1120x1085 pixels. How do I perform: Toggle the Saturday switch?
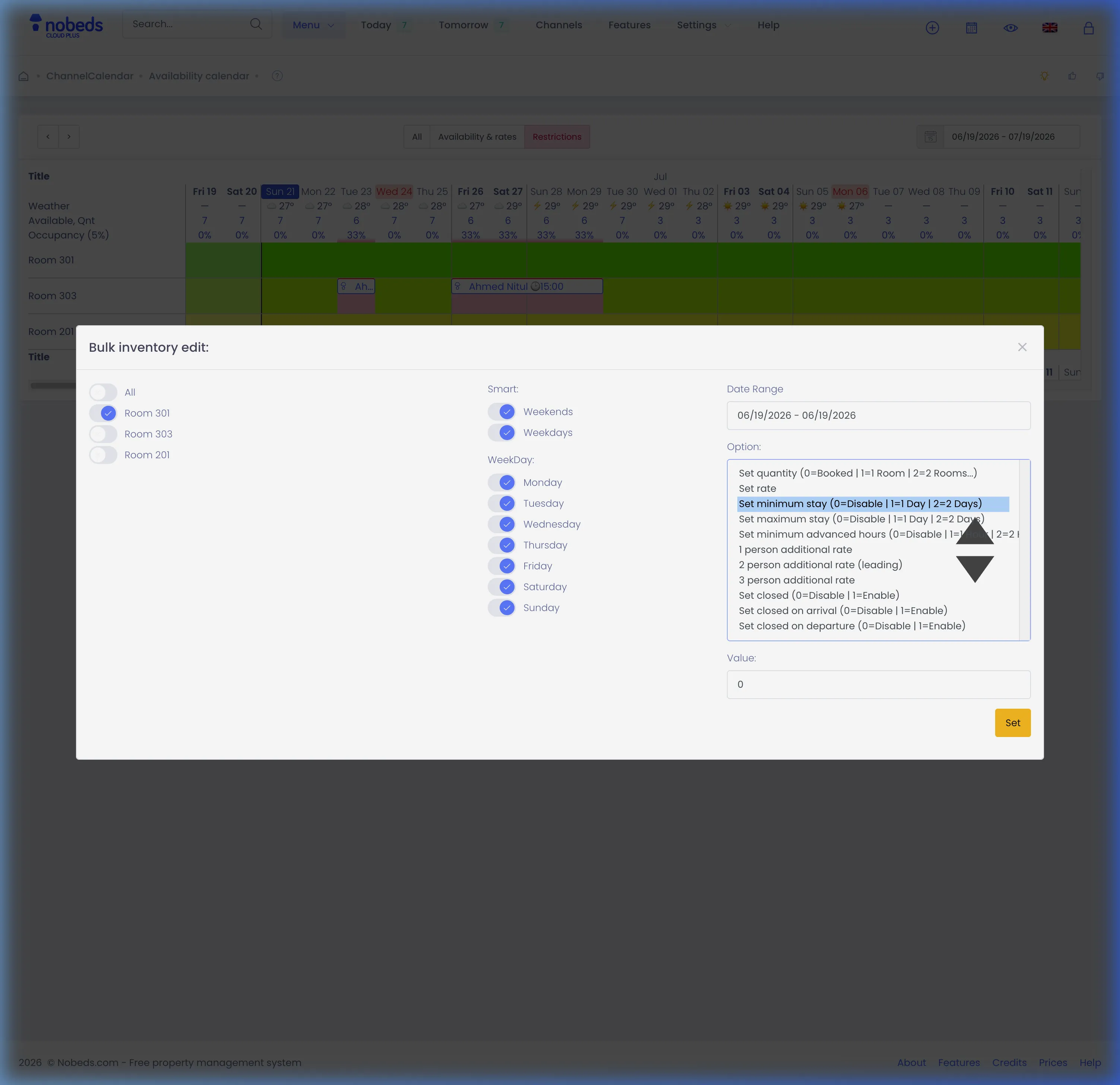(502, 587)
